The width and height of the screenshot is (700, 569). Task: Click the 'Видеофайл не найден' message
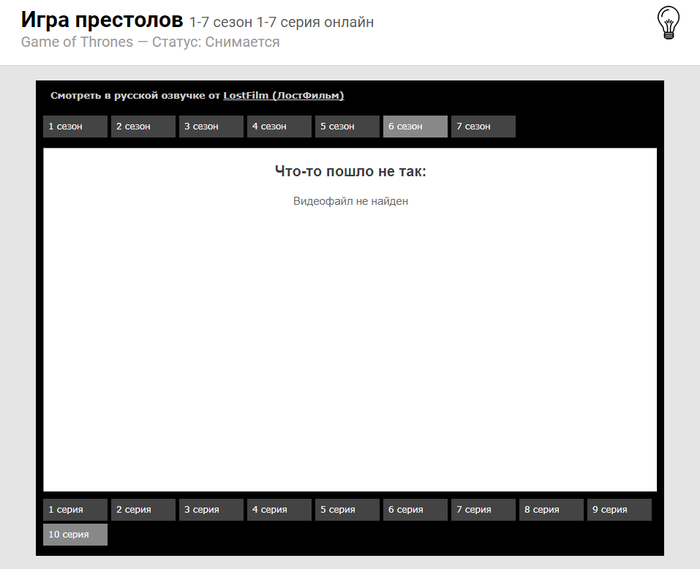click(x=350, y=201)
